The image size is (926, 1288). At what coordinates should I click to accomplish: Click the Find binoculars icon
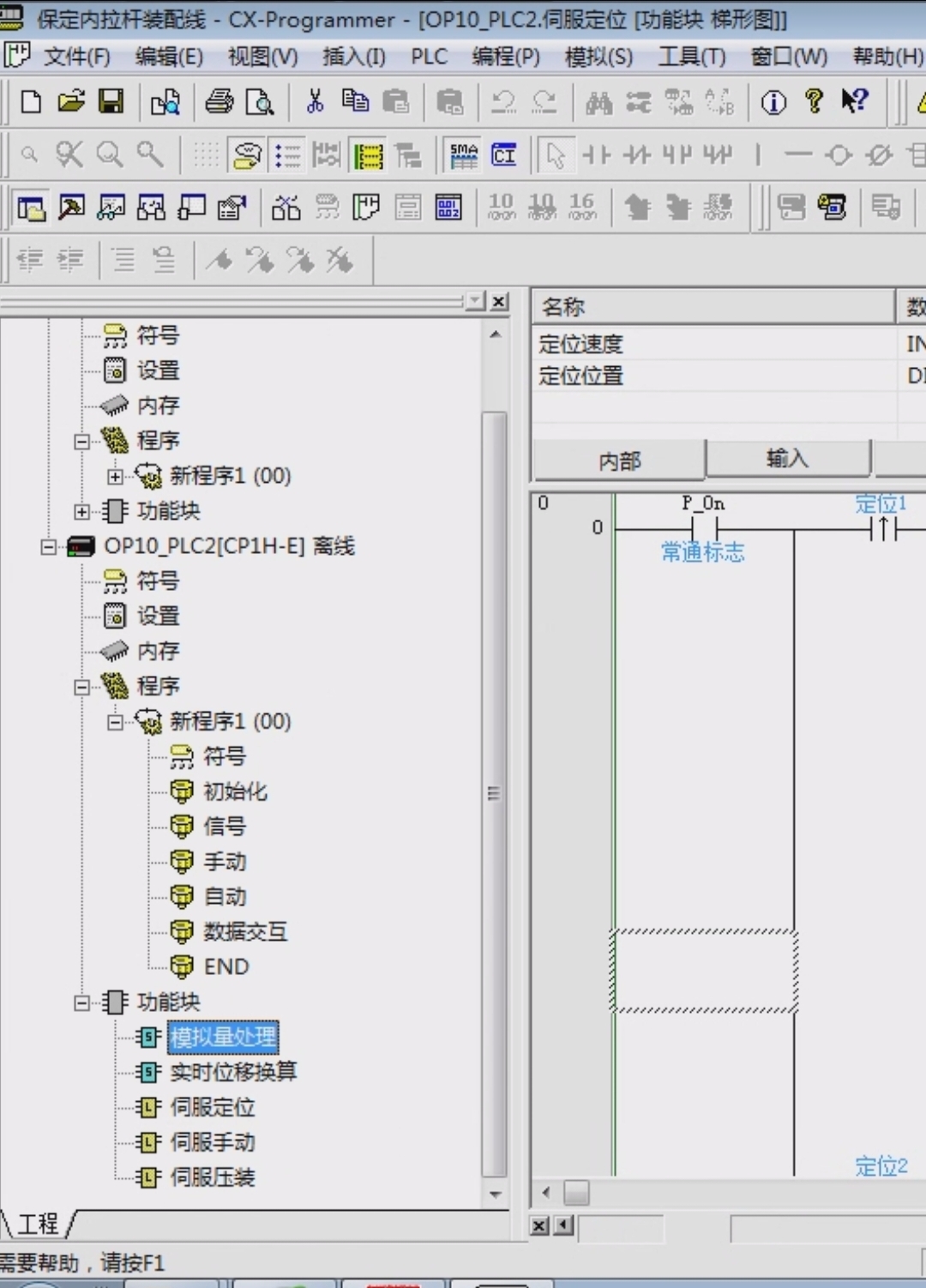(x=598, y=103)
